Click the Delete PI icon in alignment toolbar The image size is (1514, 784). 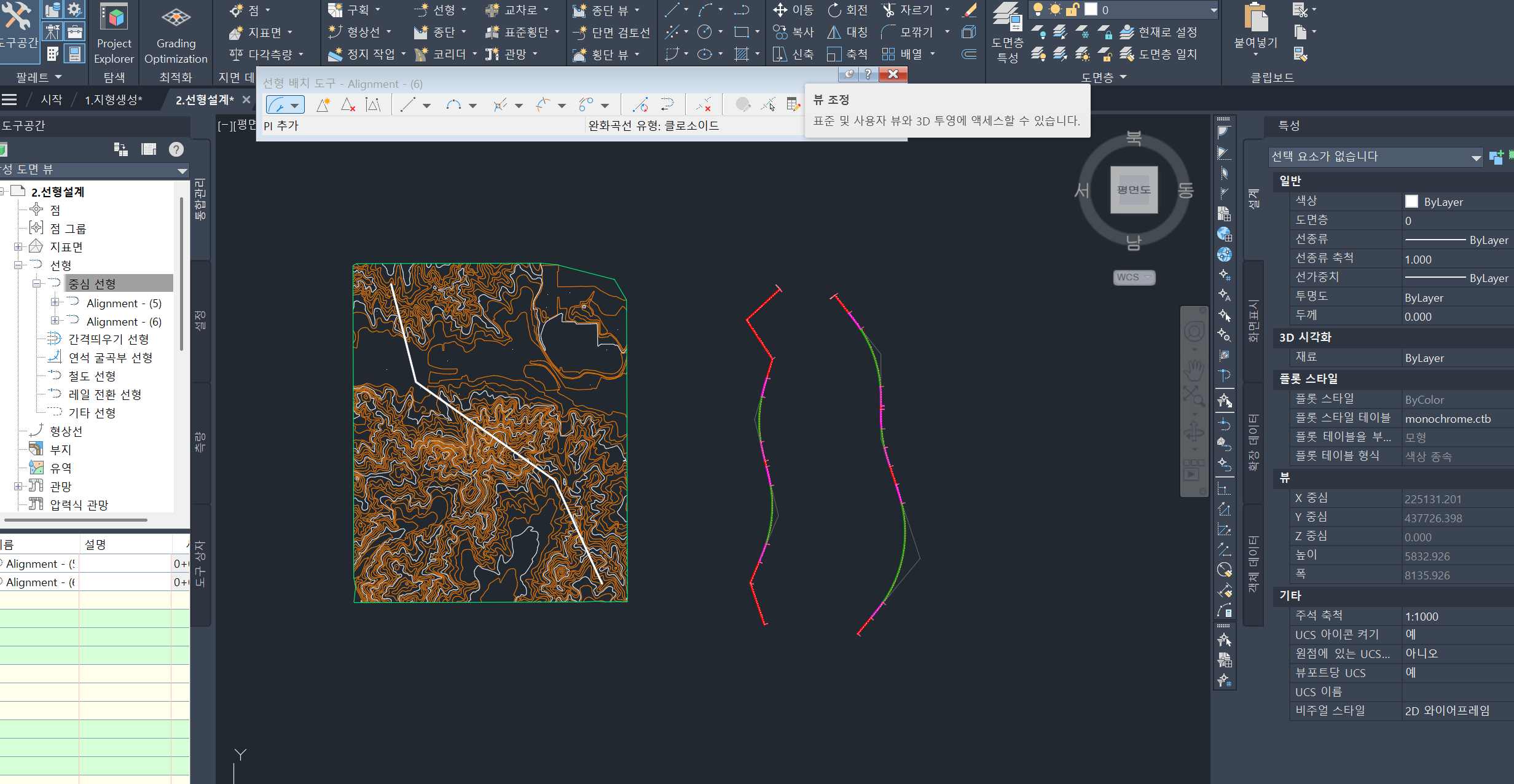(x=348, y=105)
